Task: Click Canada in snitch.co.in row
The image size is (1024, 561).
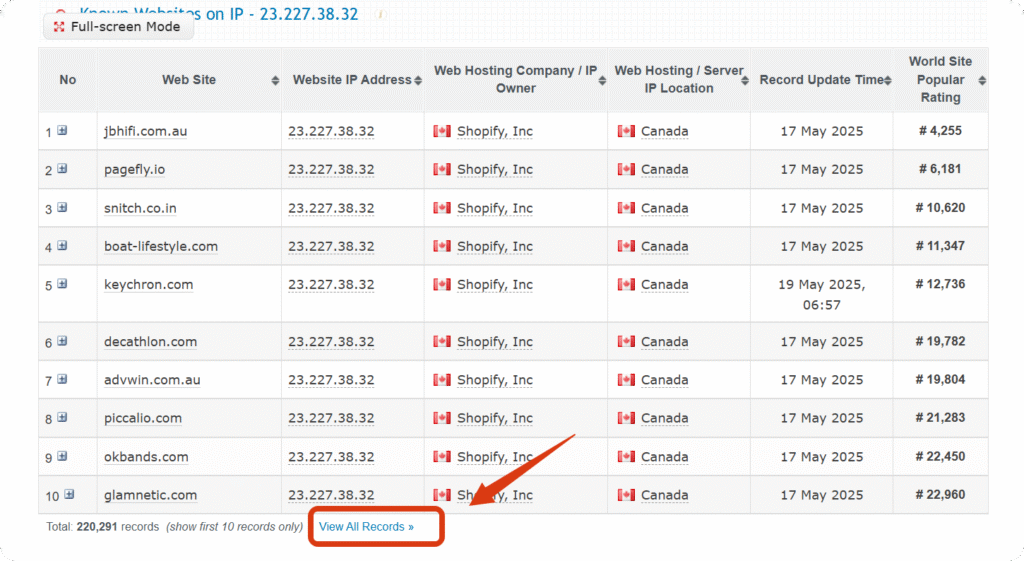Action: (x=664, y=208)
